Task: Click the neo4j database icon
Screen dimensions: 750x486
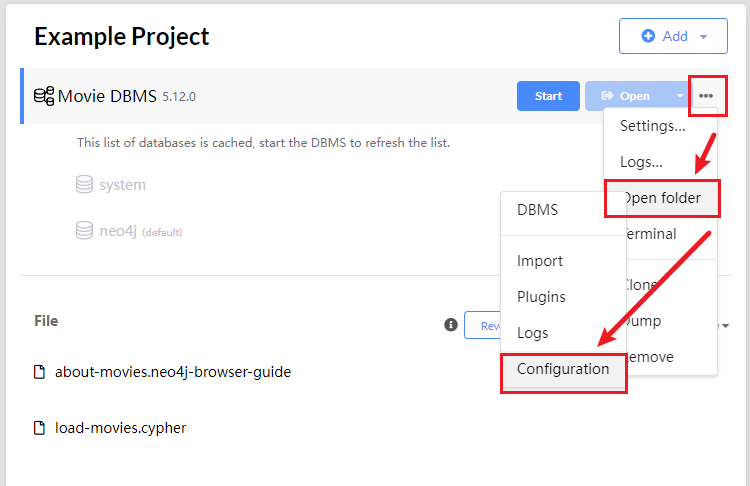Action: click(85, 231)
